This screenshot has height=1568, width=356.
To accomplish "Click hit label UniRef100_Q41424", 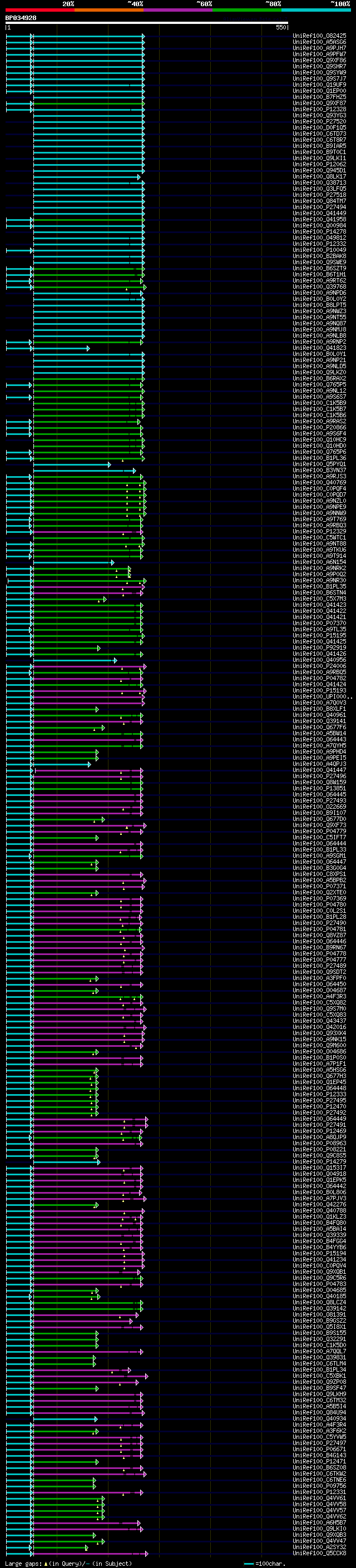I will [319, 684].
